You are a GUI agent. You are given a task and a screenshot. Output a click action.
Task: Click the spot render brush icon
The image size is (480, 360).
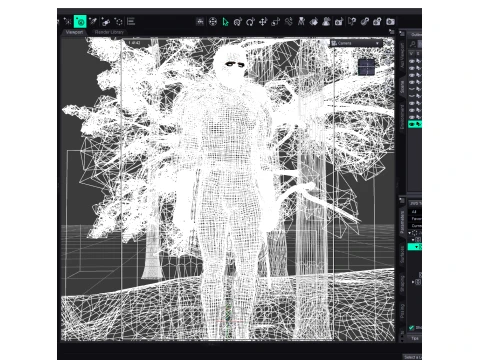pyautogui.click(x=93, y=22)
